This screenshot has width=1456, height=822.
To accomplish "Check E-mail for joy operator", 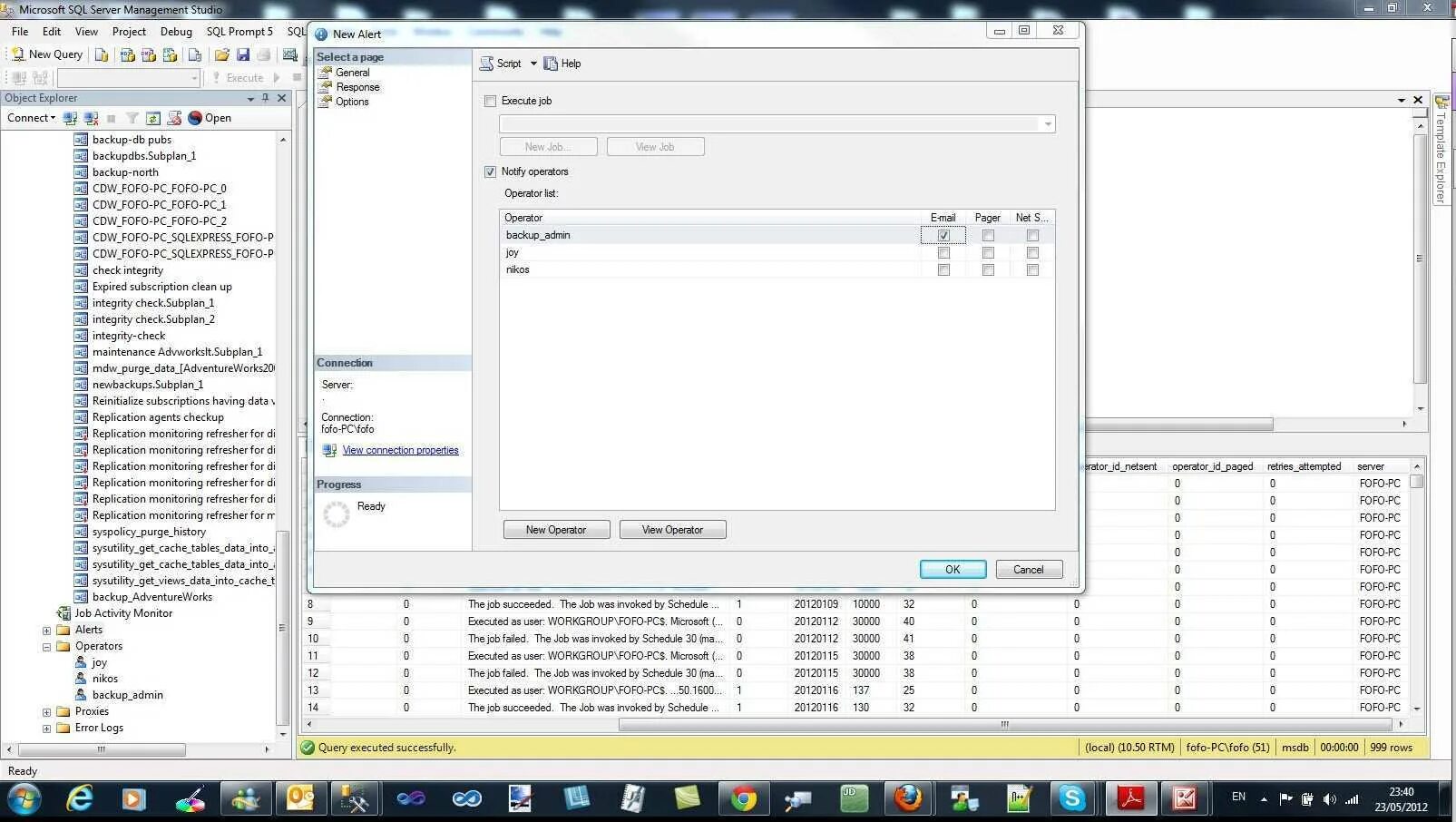I will (943, 252).
